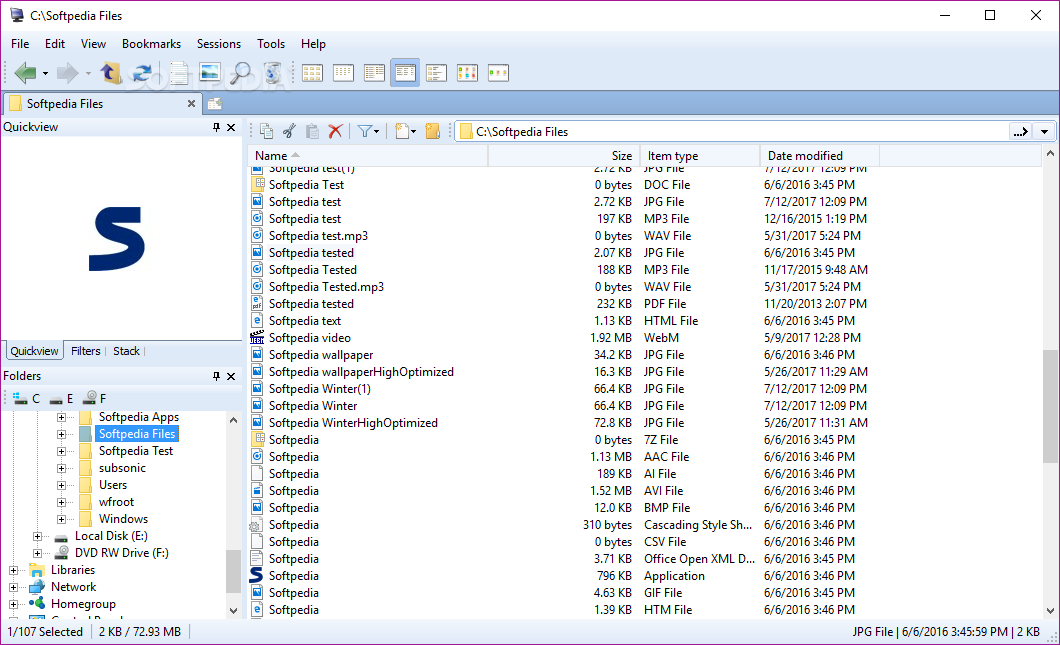The image size is (1060, 645).
Task: Switch to the last filmstrip view icon
Action: pyautogui.click(x=498, y=72)
